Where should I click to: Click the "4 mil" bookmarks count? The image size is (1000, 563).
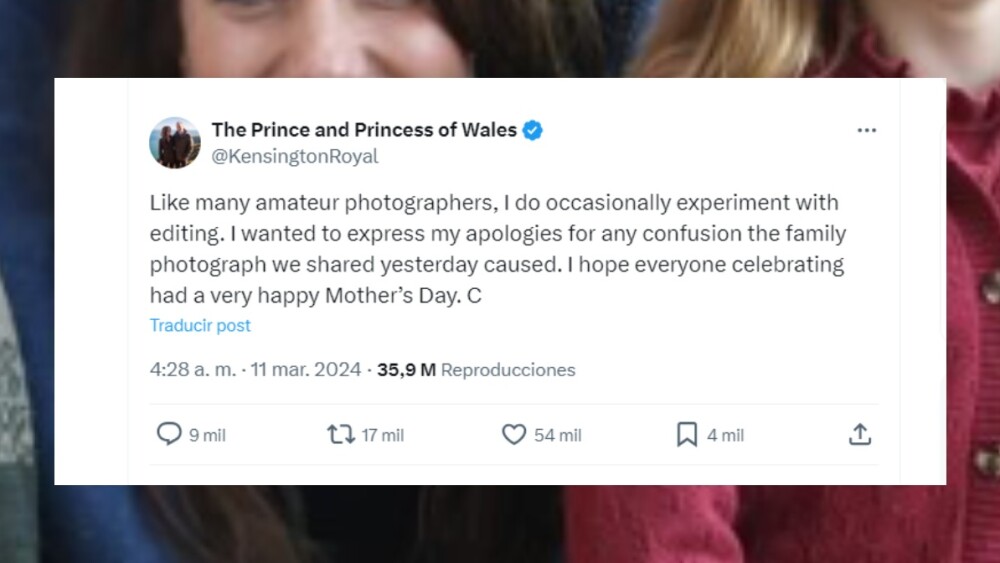(725, 435)
